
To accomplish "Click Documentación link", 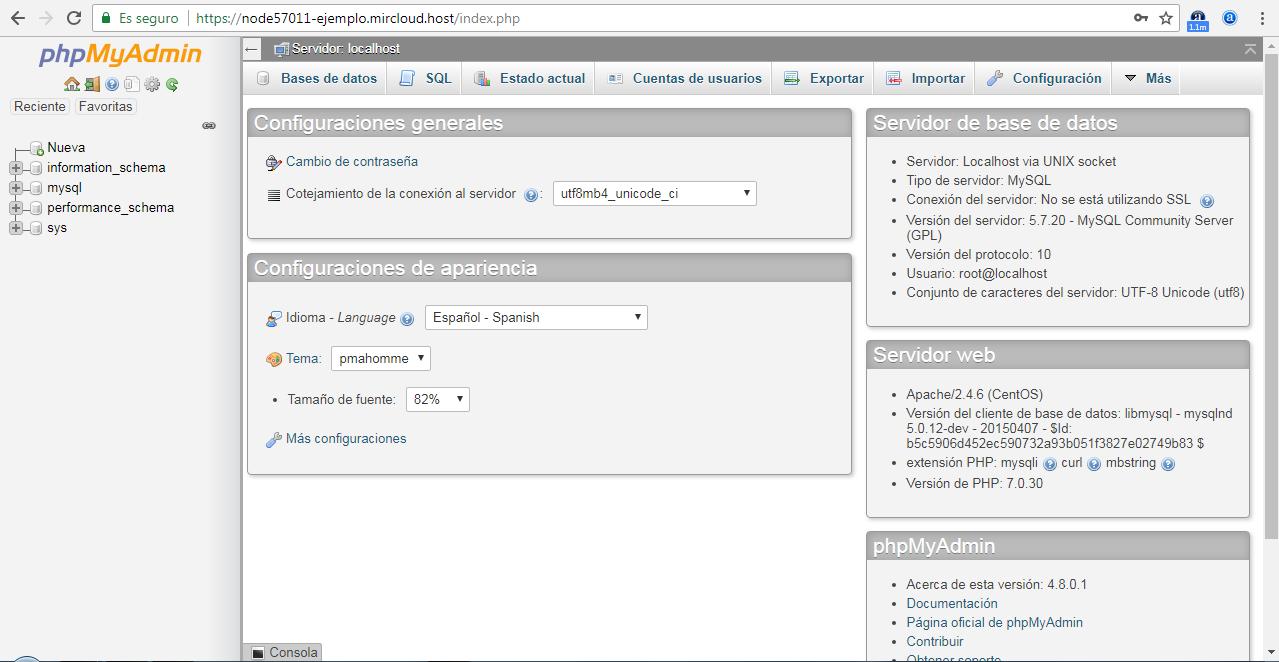I will (952, 604).
